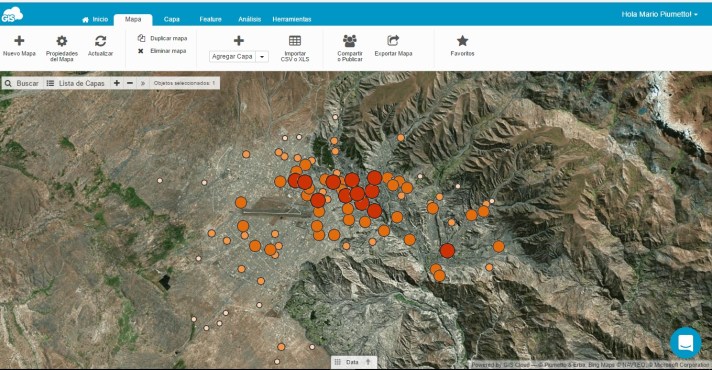Zoom in with the map plus button
This screenshot has height=370, width=712.
click(117, 83)
